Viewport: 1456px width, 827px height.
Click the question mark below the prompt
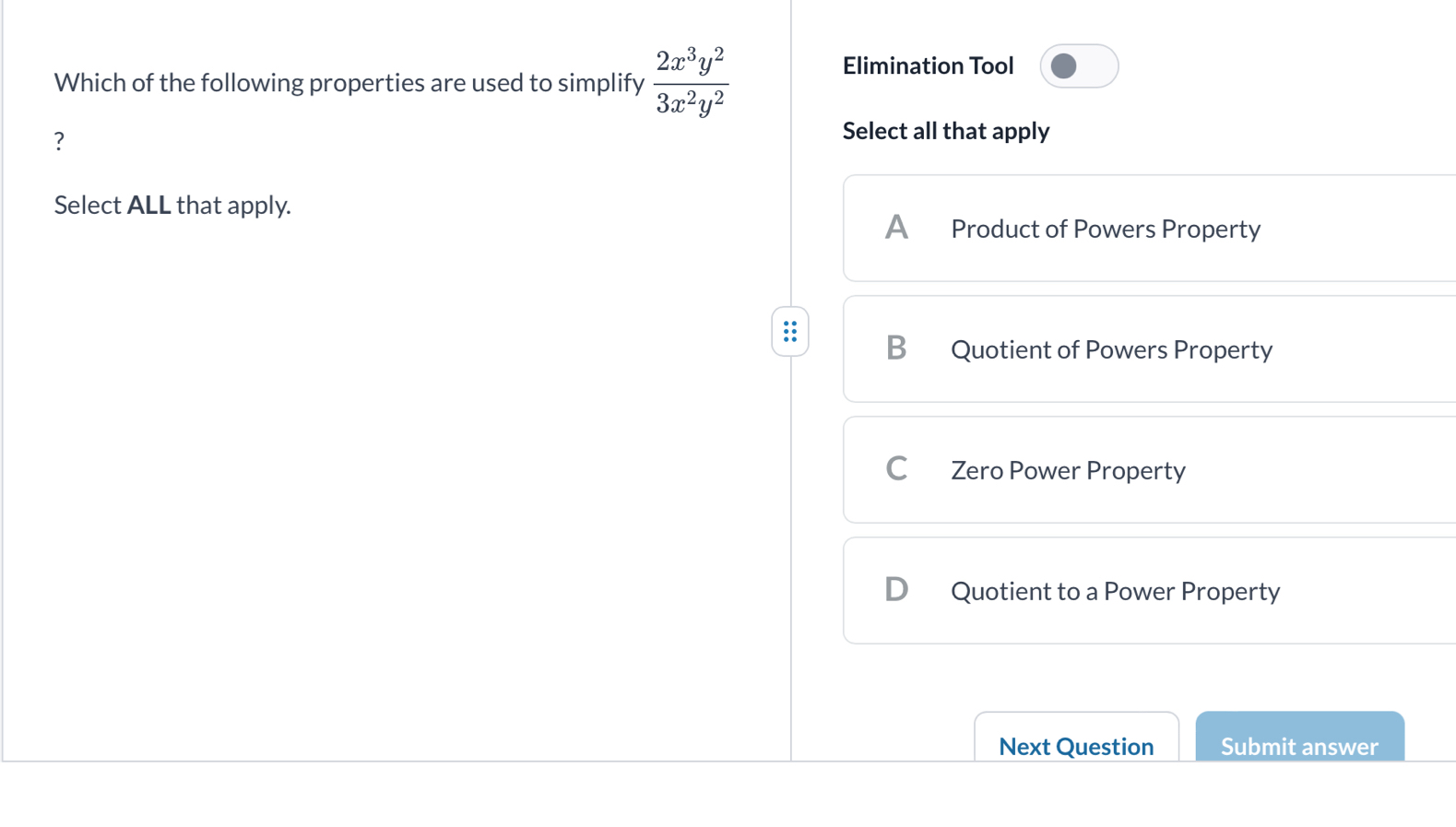coord(59,141)
